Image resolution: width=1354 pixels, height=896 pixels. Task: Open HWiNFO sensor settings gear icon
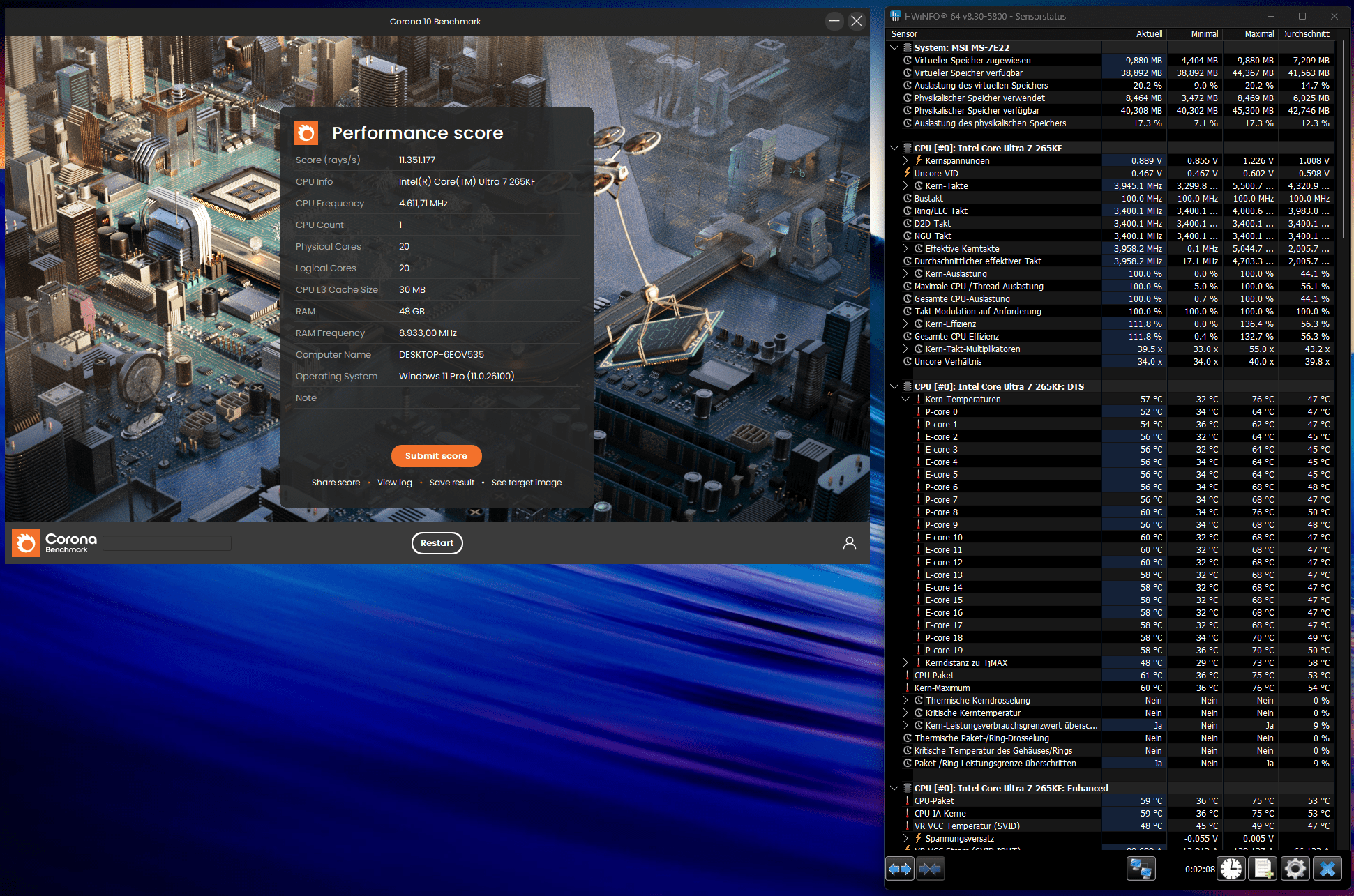(x=1295, y=869)
